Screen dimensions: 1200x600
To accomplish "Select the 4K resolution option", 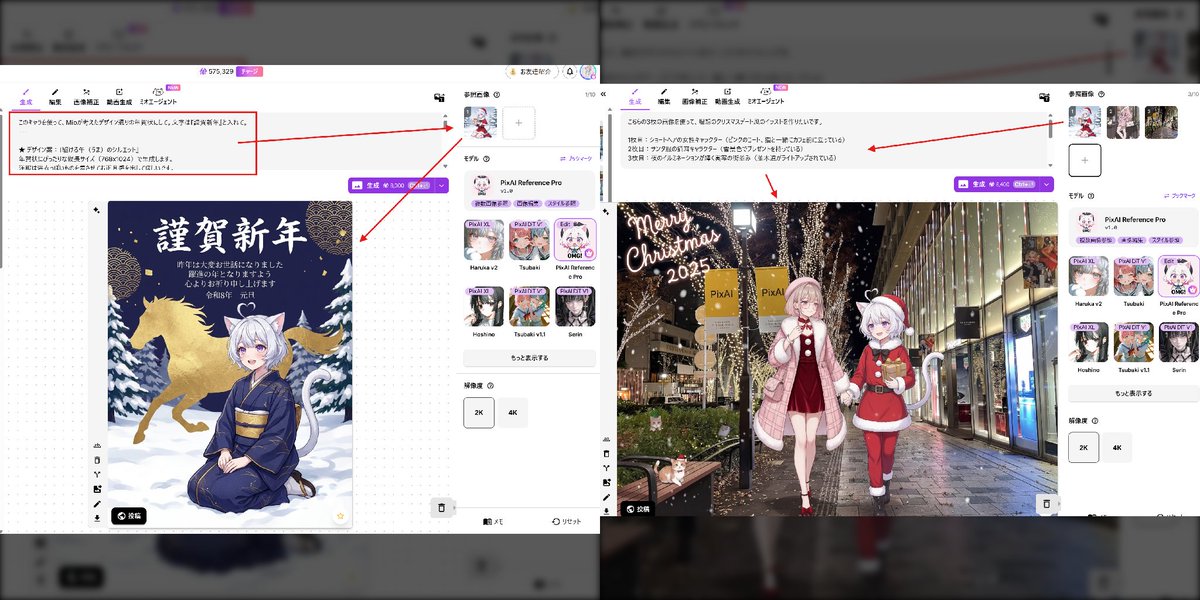I will 513,412.
